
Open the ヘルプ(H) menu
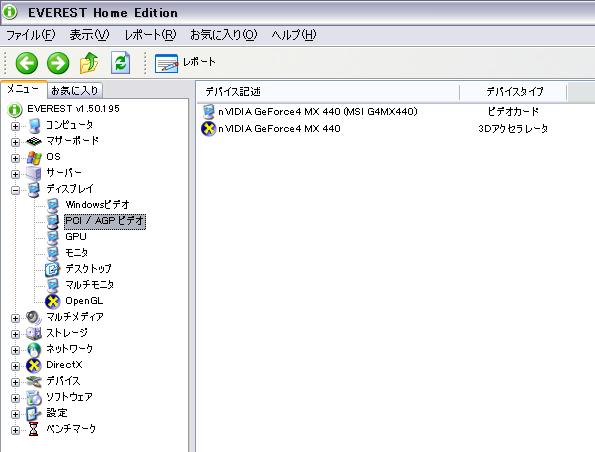tap(294, 35)
